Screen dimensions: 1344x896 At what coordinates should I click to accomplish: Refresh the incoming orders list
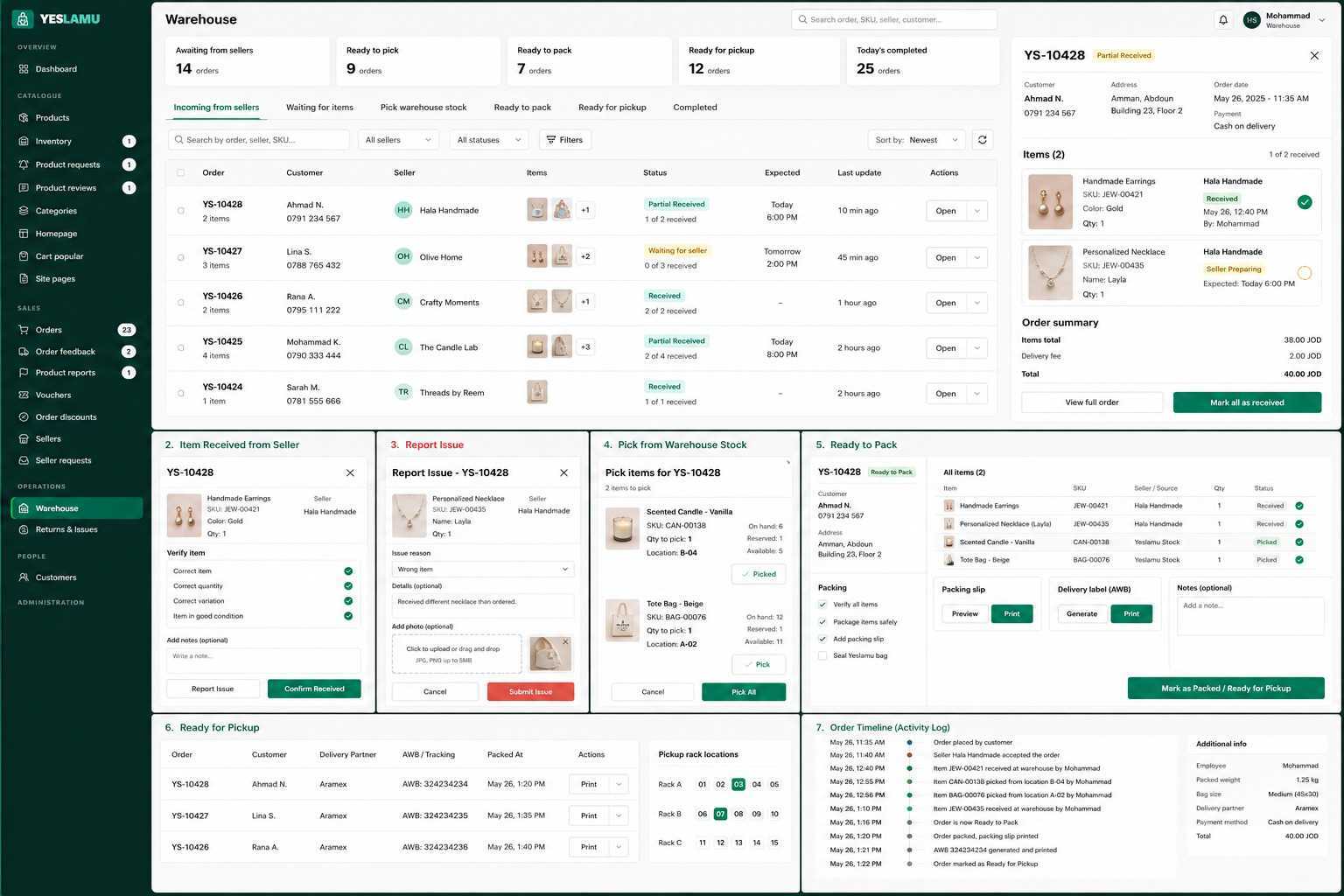(x=983, y=140)
